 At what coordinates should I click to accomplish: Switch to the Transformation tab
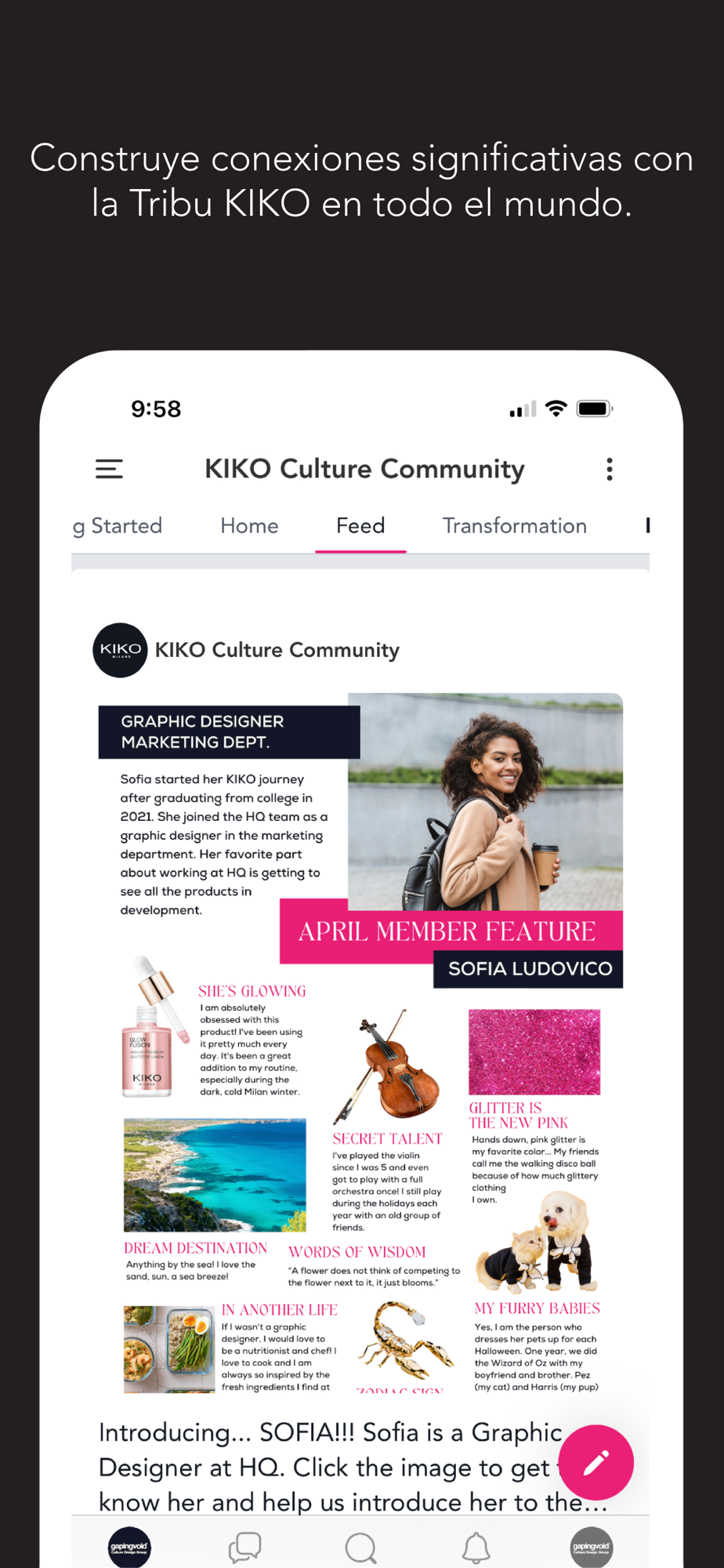coord(515,525)
